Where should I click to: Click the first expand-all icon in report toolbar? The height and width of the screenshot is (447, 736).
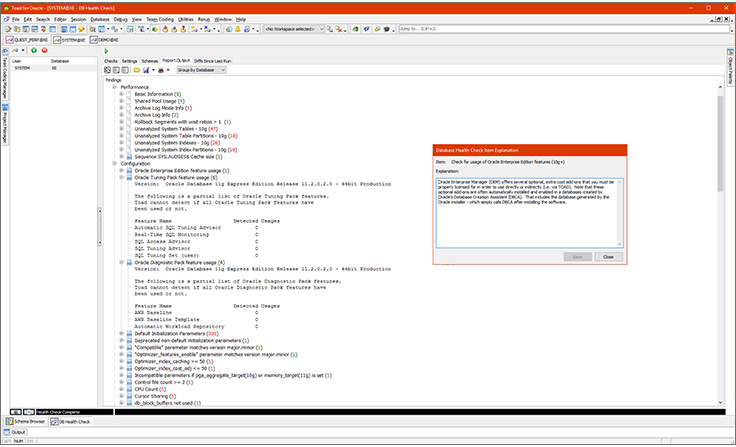(x=107, y=70)
